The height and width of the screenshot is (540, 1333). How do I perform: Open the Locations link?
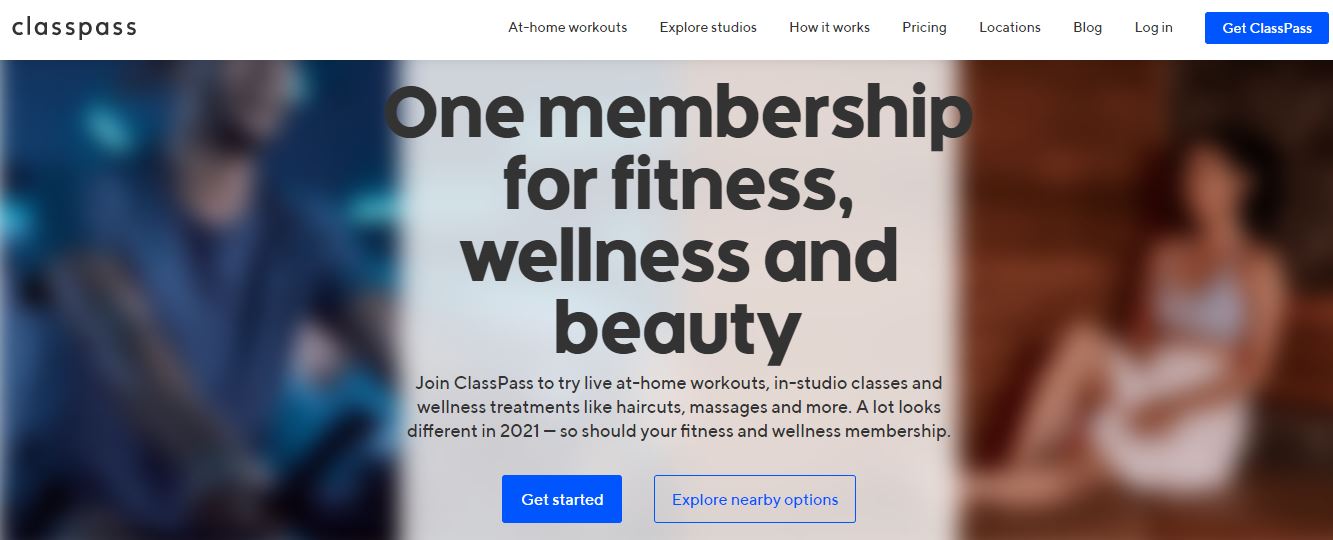pyautogui.click(x=1010, y=28)
